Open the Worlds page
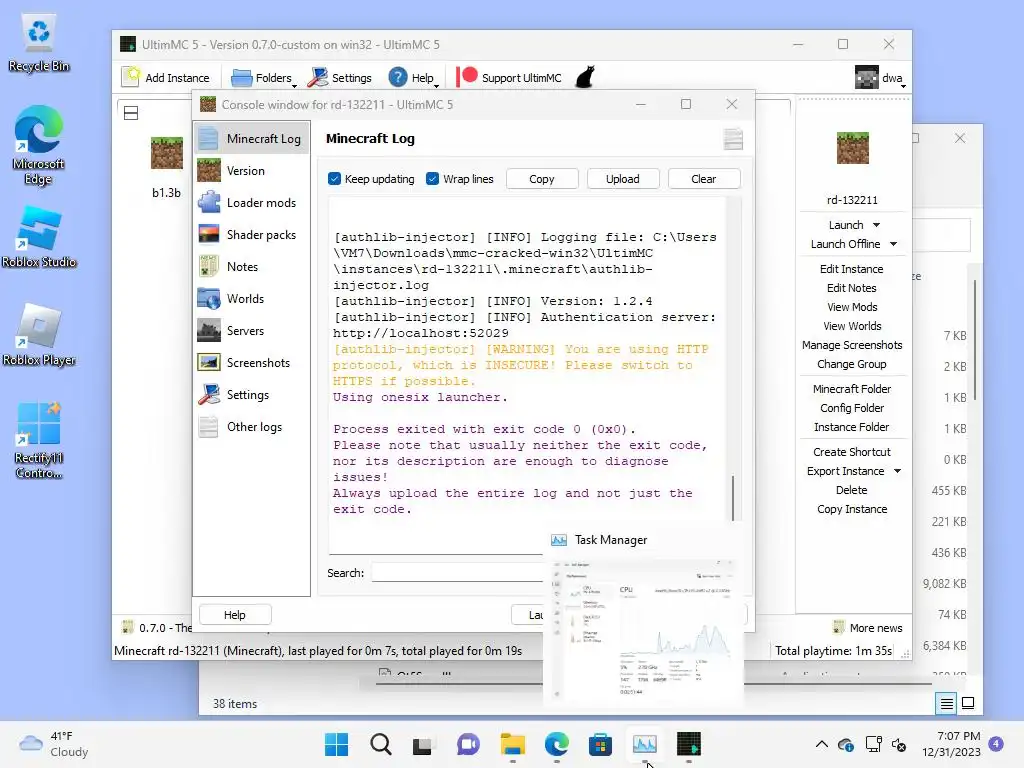This screenshot has height=768, width=1024. pyautogui.click(x=252, y=298)
